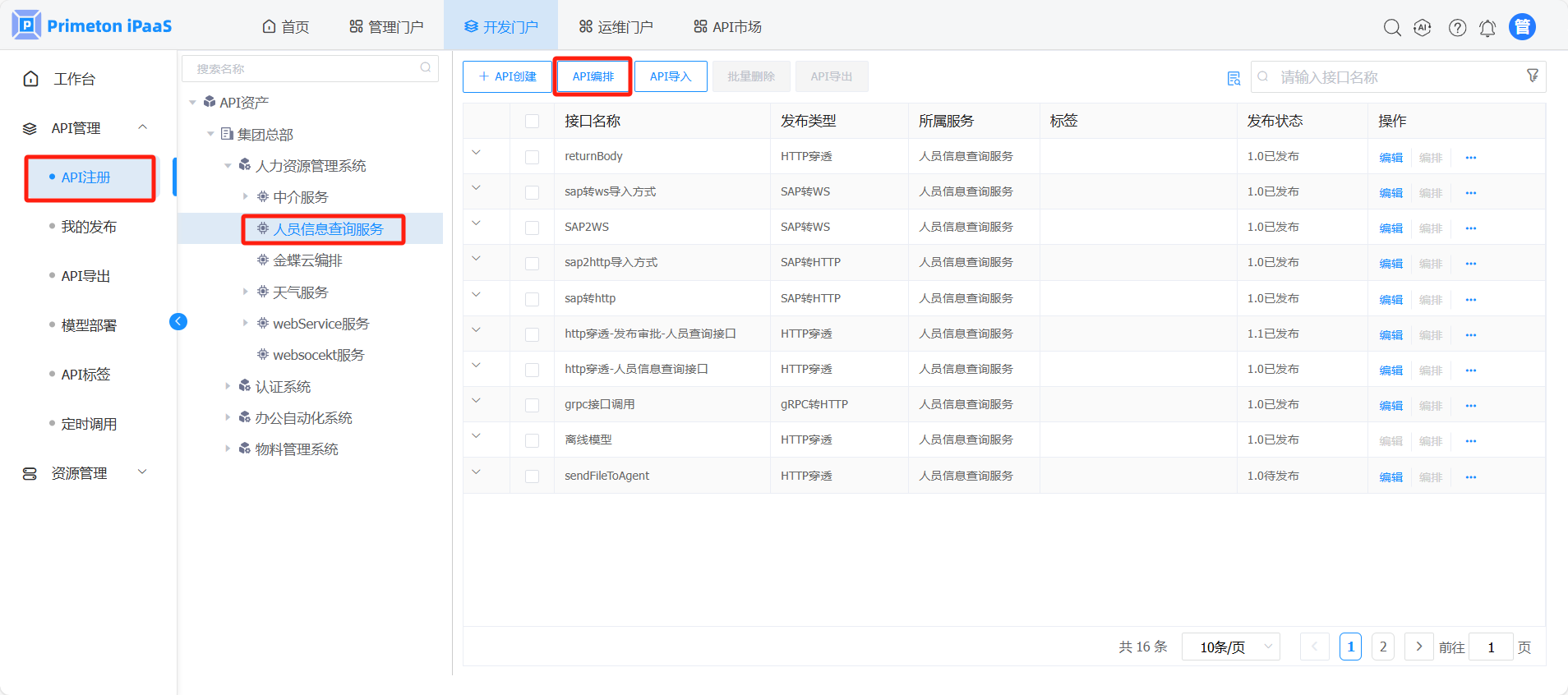This screenshot has width=1568, height=695.
Task: Expand the grpc接口调用 row details
Action: click(476, 401)
